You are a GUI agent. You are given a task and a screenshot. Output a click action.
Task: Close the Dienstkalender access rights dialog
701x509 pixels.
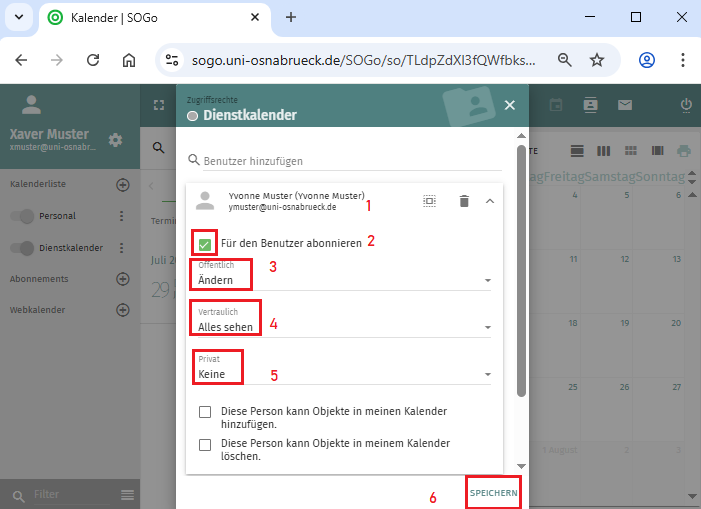(509, 105)
